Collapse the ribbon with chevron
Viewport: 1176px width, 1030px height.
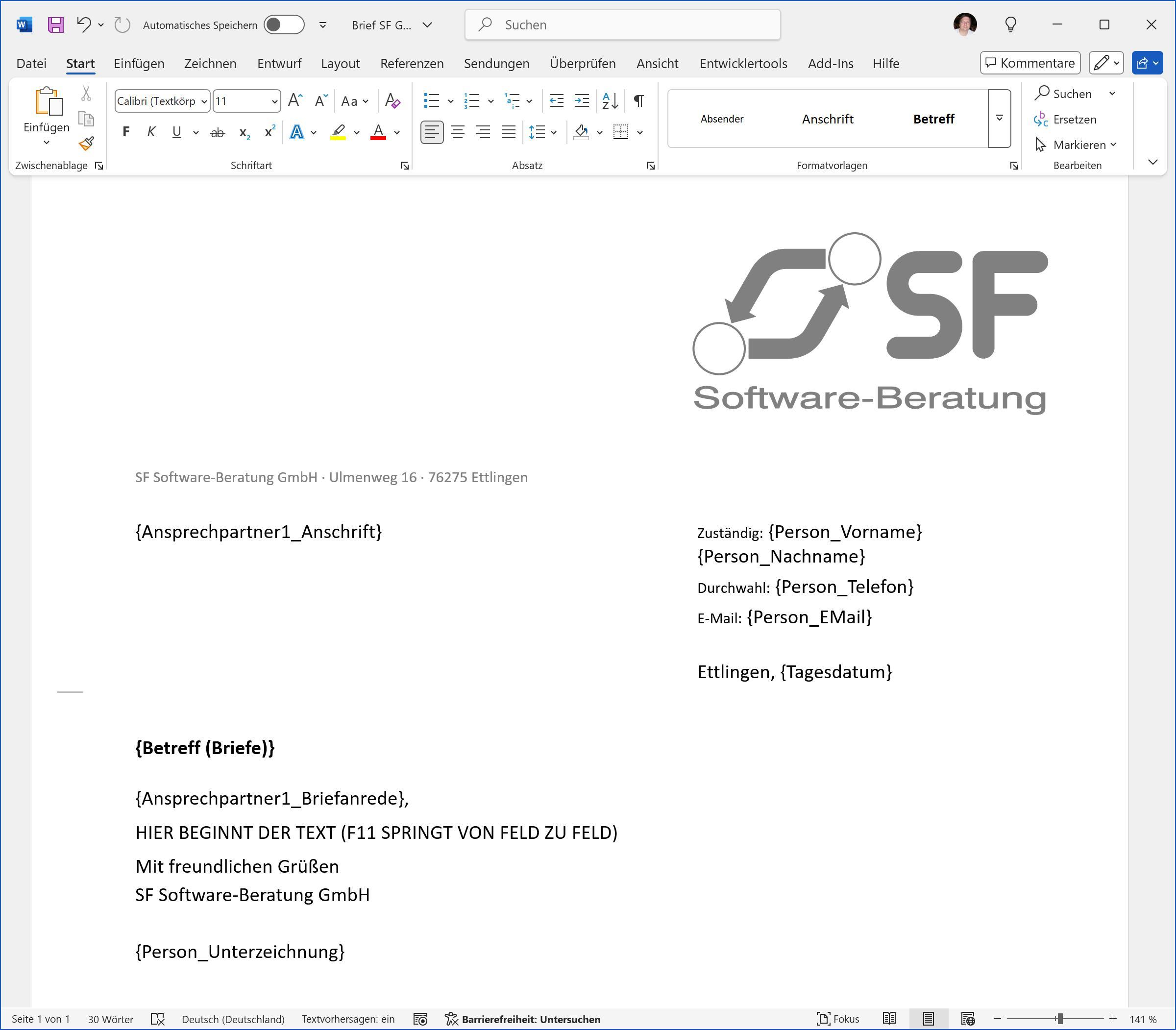click(1152, 162)
